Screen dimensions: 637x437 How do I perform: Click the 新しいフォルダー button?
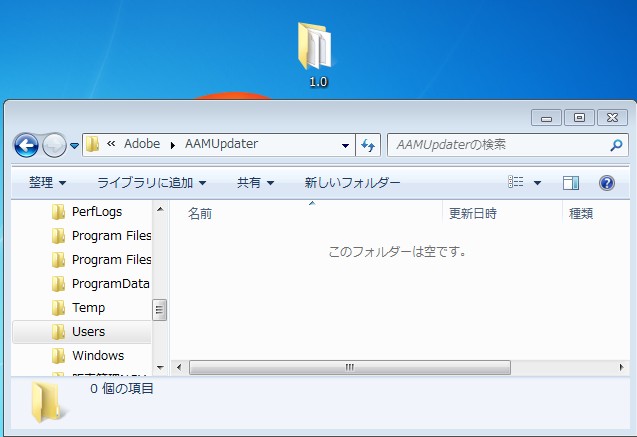pos(352,183)
